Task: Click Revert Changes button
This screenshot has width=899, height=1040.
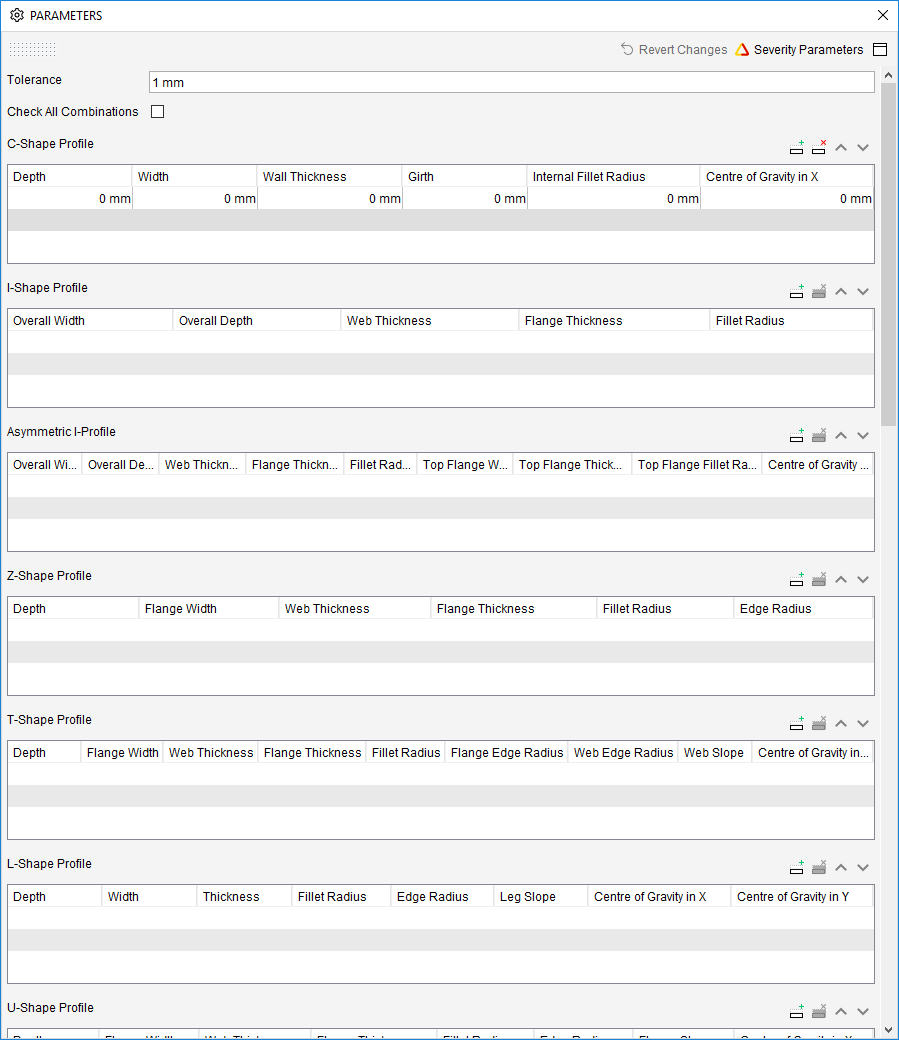Action: [674, 50]
